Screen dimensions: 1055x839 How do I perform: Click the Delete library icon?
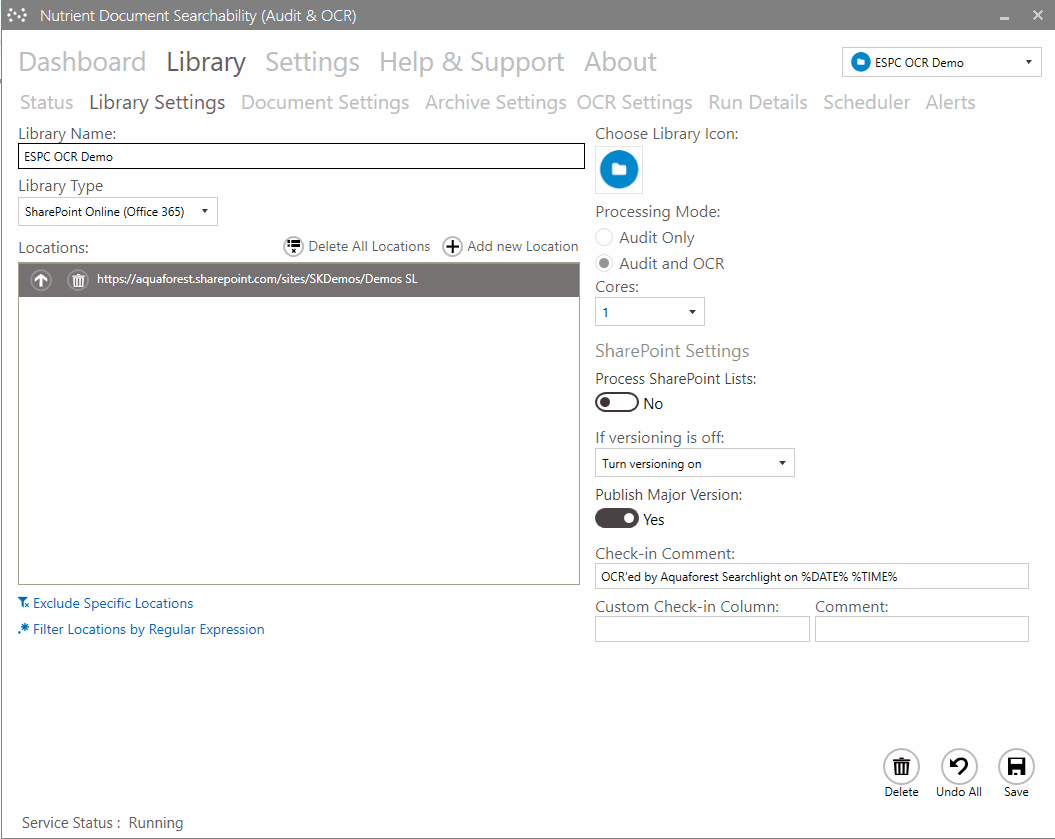pos(901,766)
